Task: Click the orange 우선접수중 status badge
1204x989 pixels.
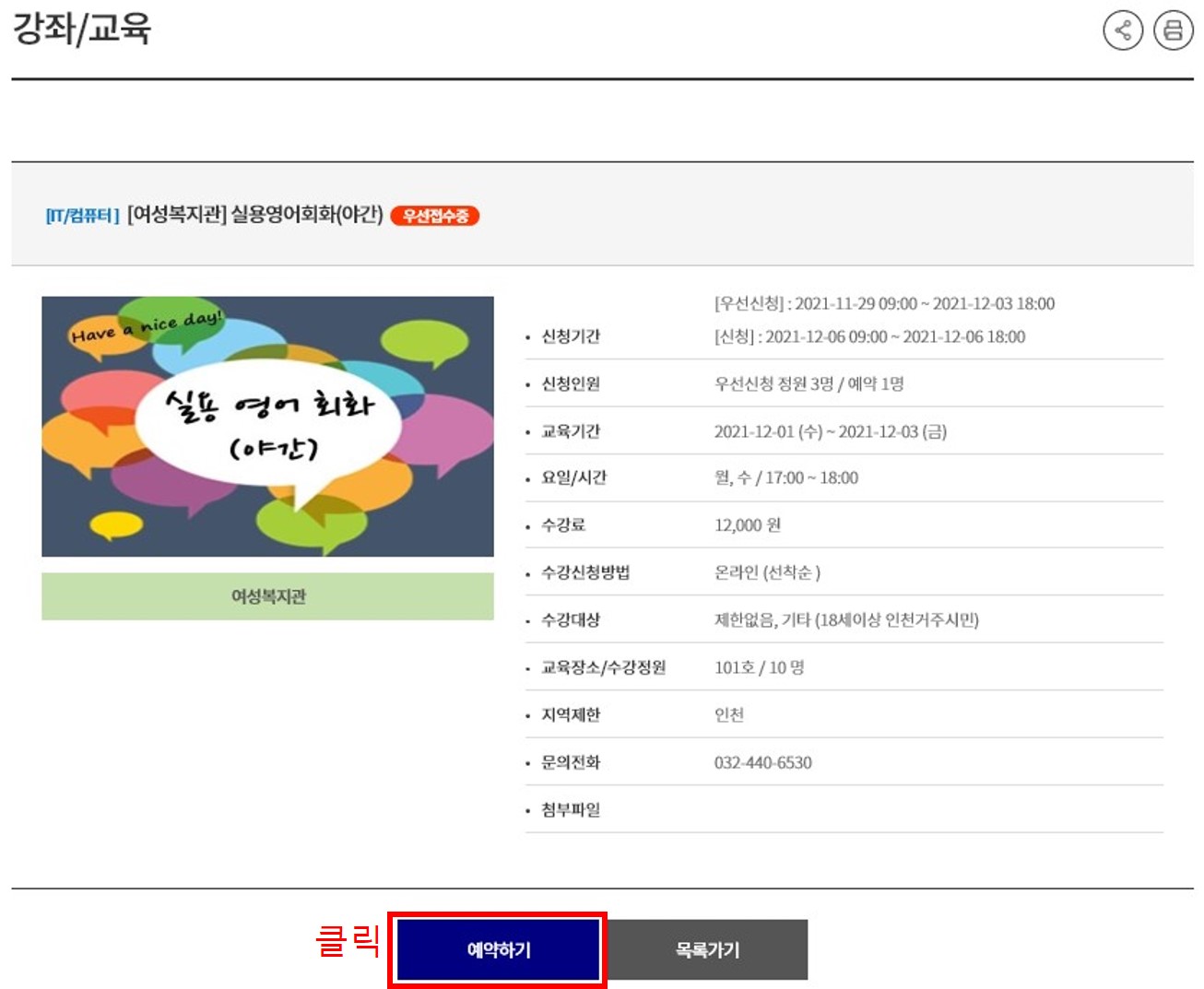Action: pos(434,216)
